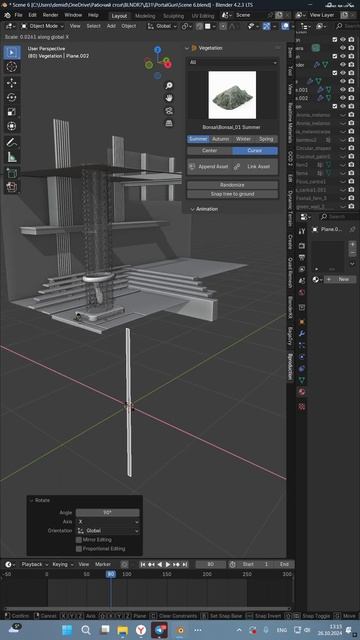The image size is (360, 640).
Task: Choose Cursor placement option
Action: click(255, 151)
